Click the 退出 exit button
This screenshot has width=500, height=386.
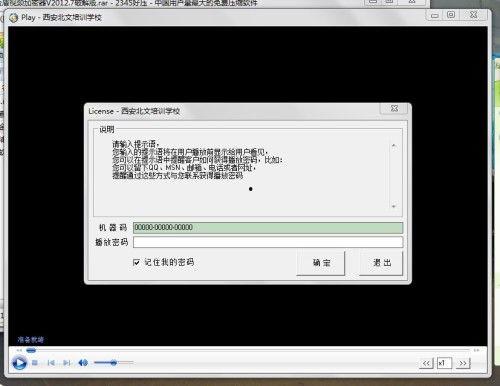coord(381,263)
